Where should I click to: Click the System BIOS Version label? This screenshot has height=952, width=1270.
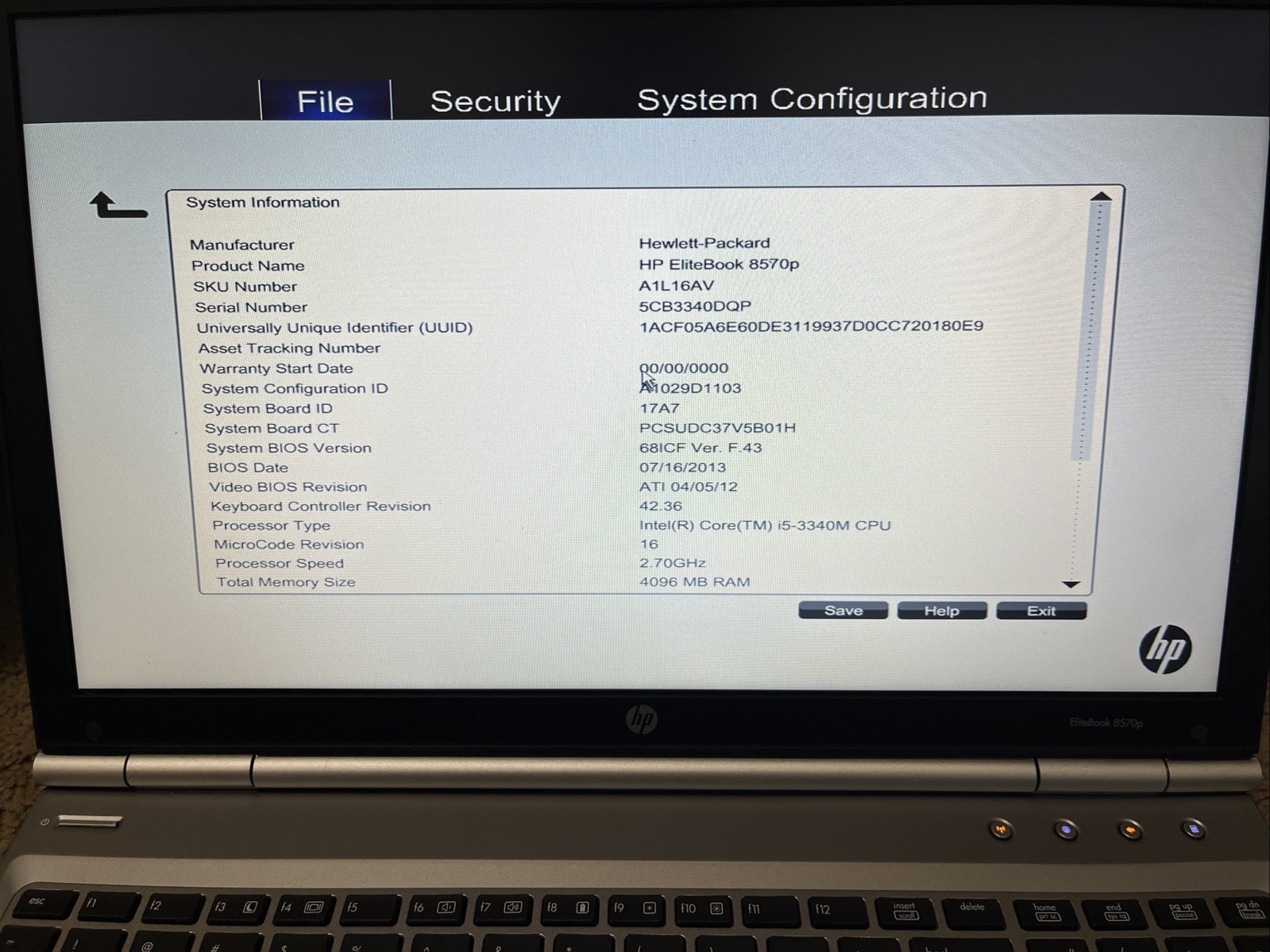click(x=289, y=448)
